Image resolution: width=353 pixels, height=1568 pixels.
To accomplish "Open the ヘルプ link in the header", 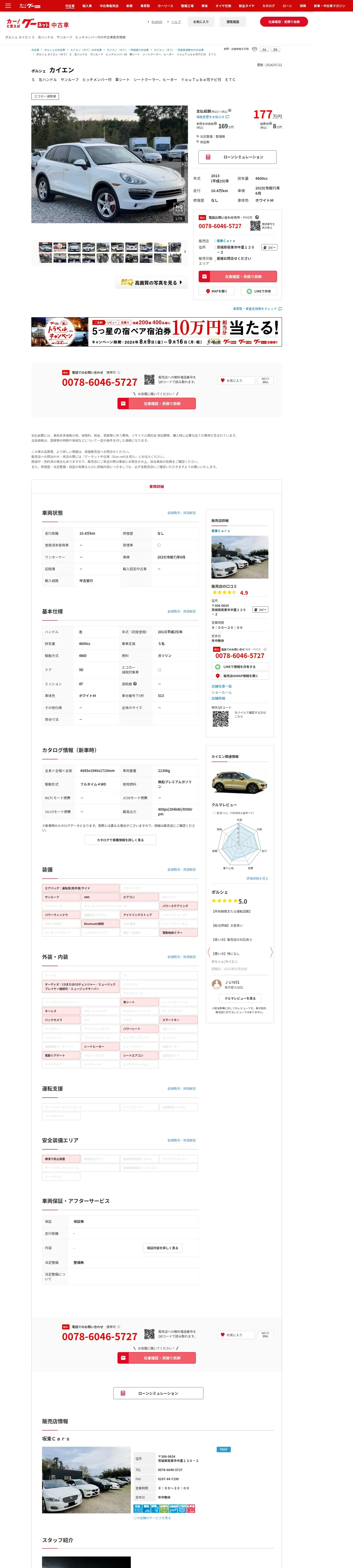I will pos(176,22).
